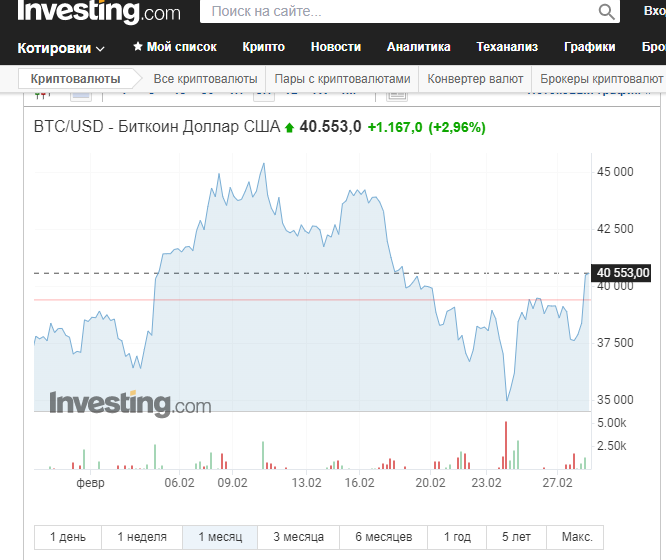The image size is (666, 560).
Task: Click the 40 553,00 current price label
Action: tap(621, 273)
